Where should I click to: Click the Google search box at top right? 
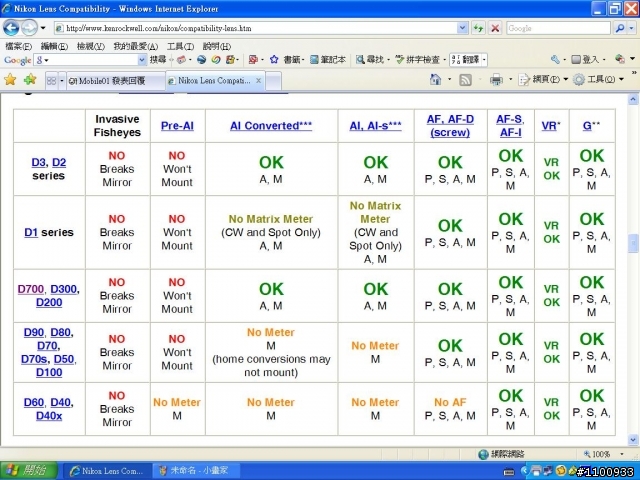pos(558,28)
